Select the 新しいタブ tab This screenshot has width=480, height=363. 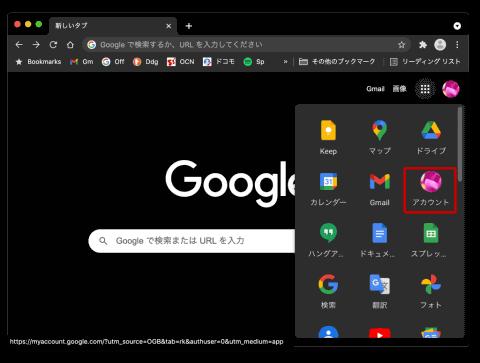113,26
